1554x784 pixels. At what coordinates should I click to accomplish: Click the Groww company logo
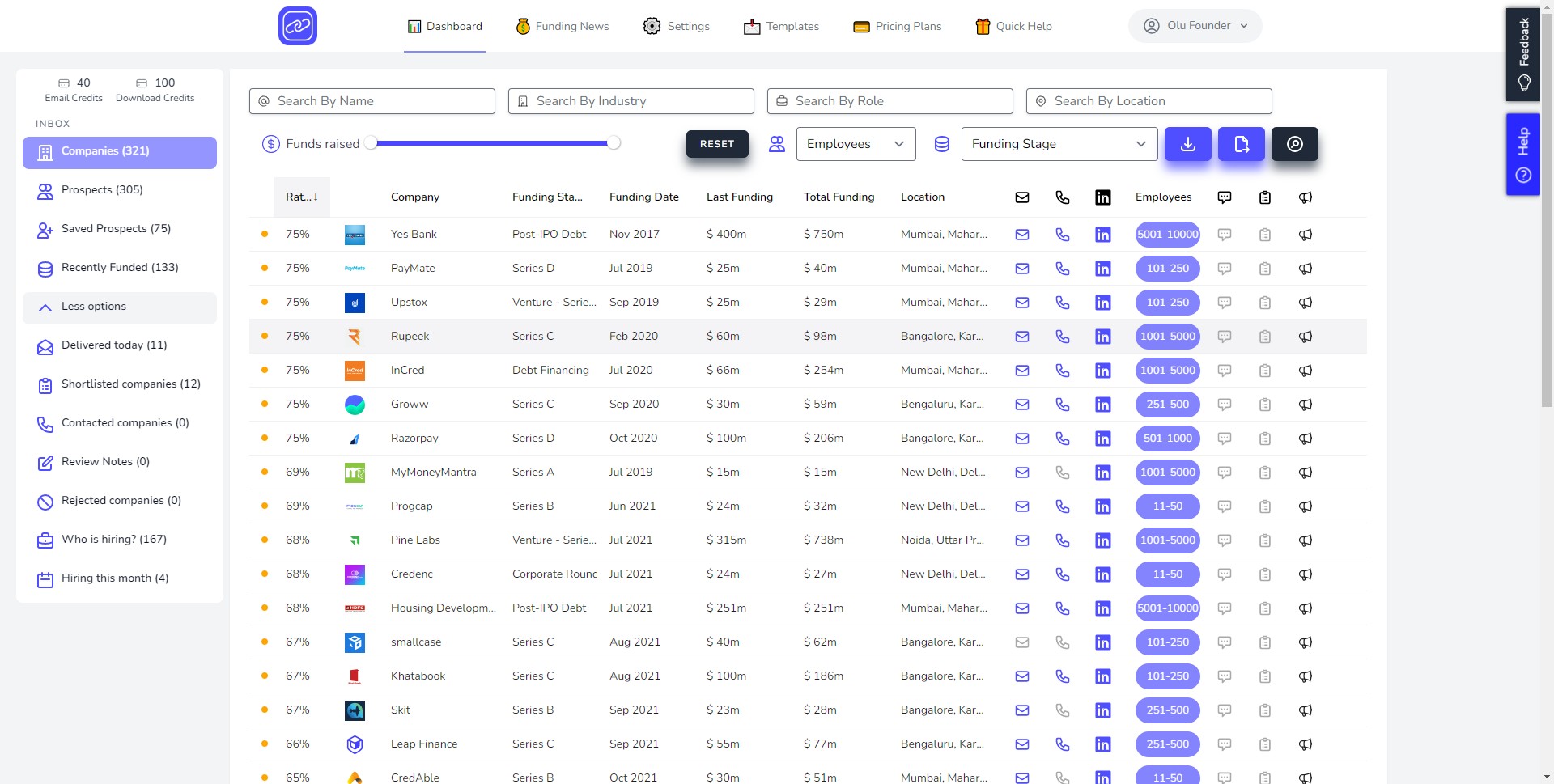click(355, 405)
